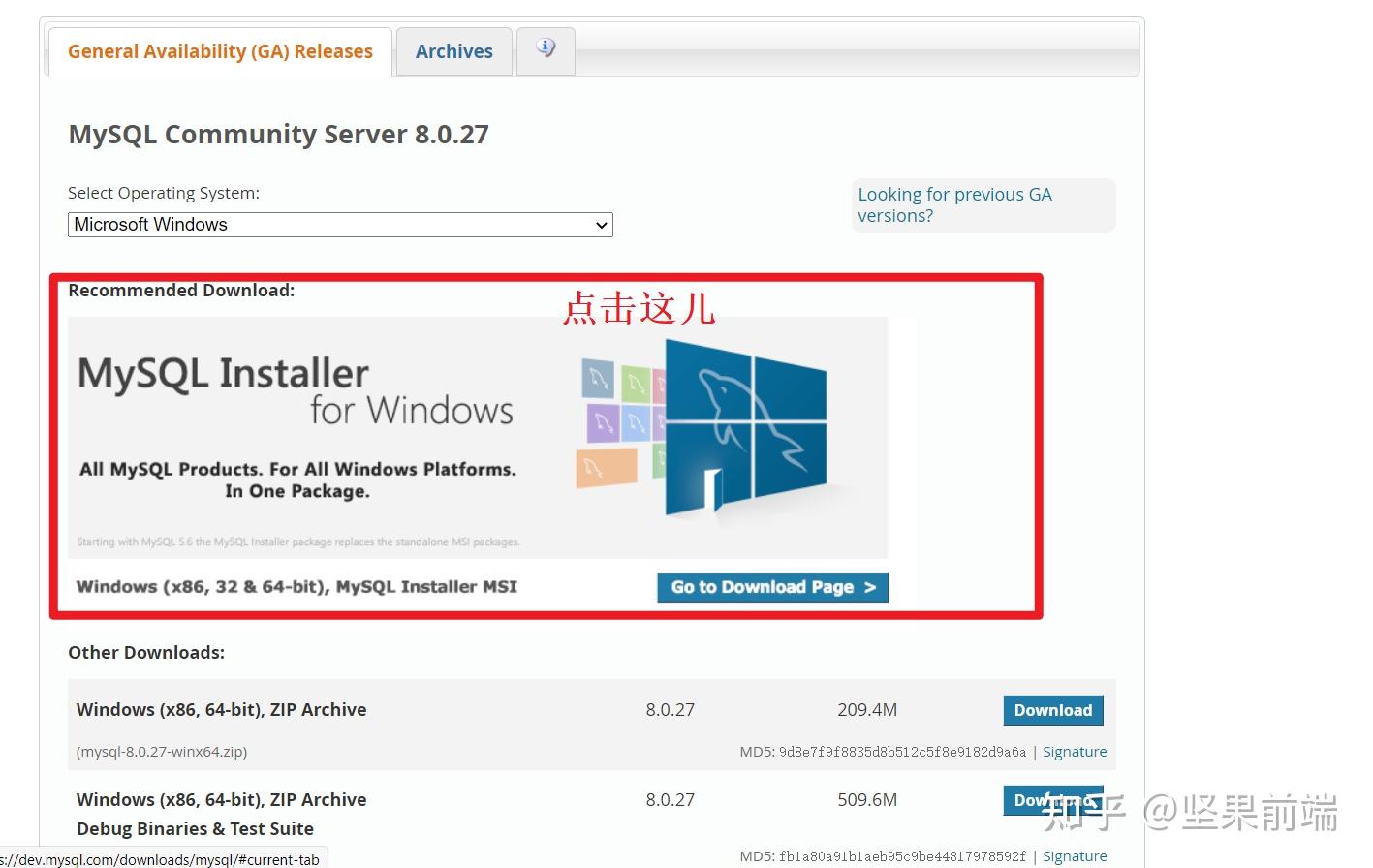Click the dropdown chevron on the OS selector
Image resolution: width=1373 pixels, height=868 pixels.
pos(601,224)
